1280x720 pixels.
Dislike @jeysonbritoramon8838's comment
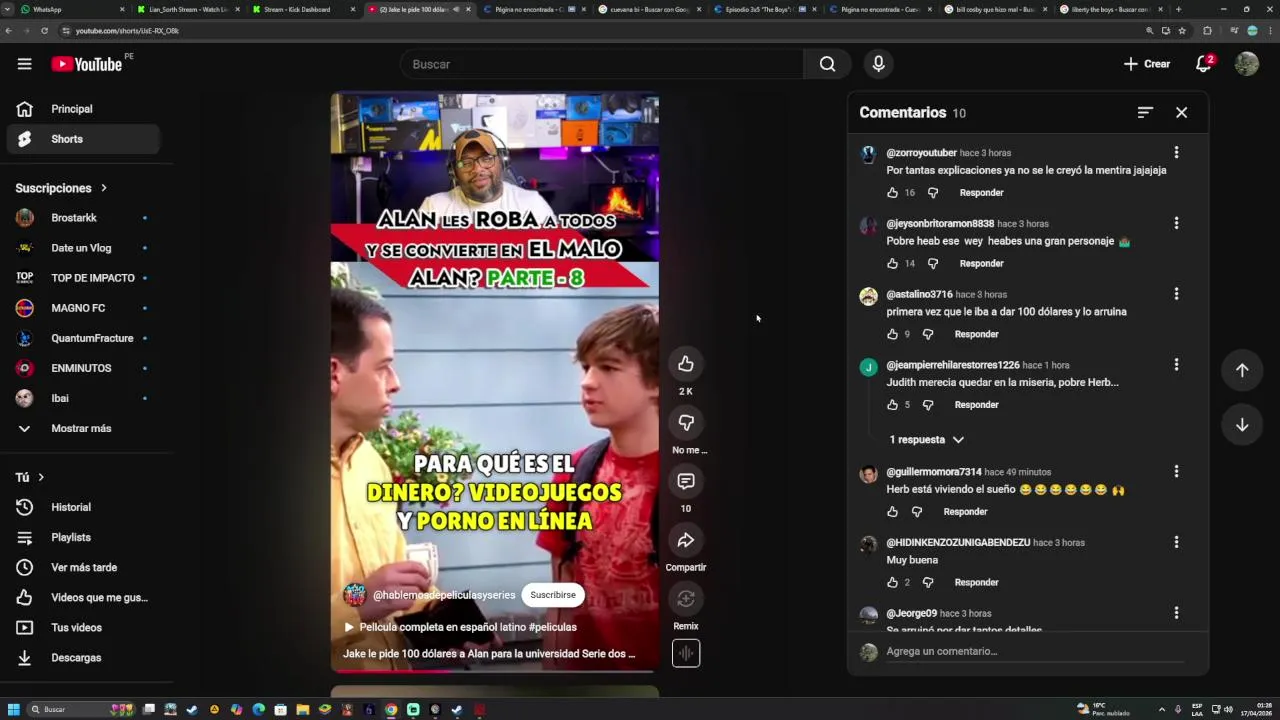(x=932, y=264)
